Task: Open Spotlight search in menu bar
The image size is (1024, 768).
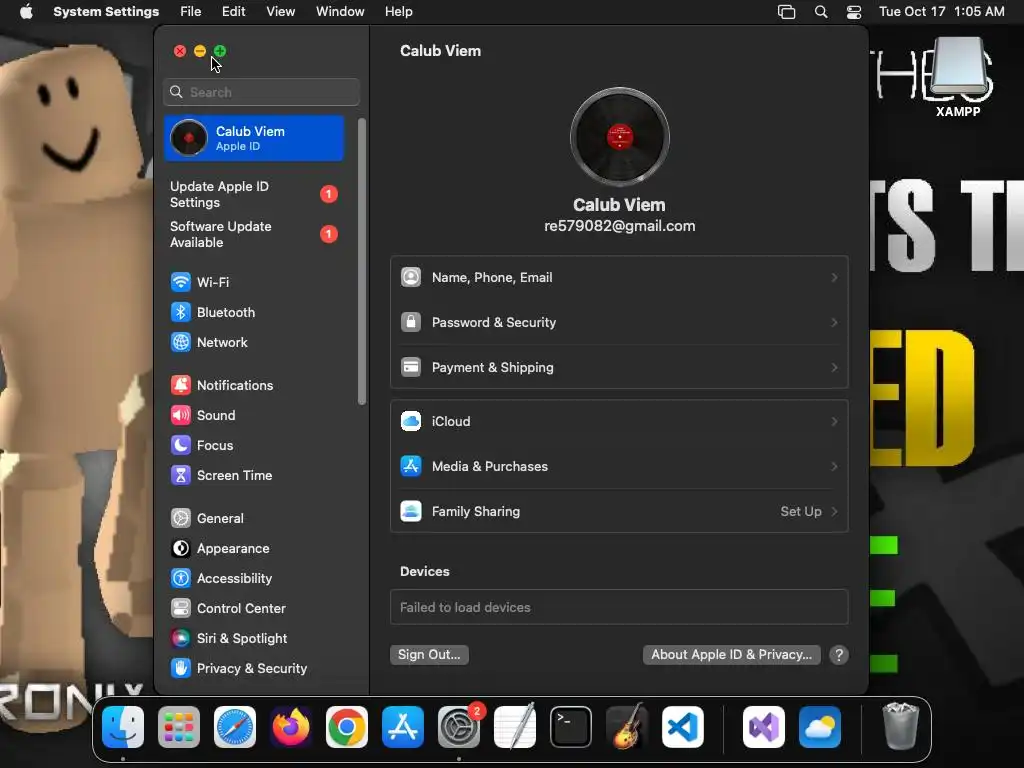Action: point(821,12)
